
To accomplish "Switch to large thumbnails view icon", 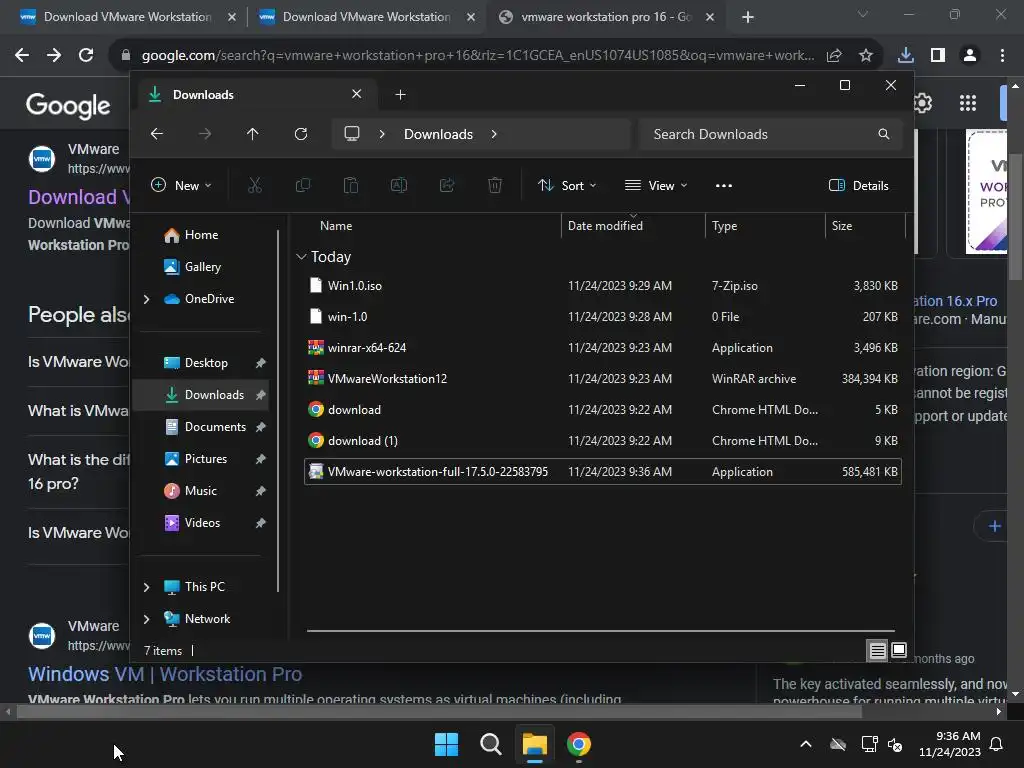I will [x=899, y=650].
